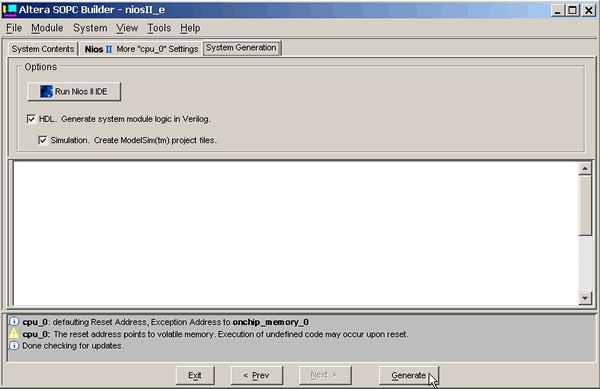The width and height of the screenshot is (600, 389).
Task: Click the yellow warning icon for cpu_0
Action: tap(14, 334)
